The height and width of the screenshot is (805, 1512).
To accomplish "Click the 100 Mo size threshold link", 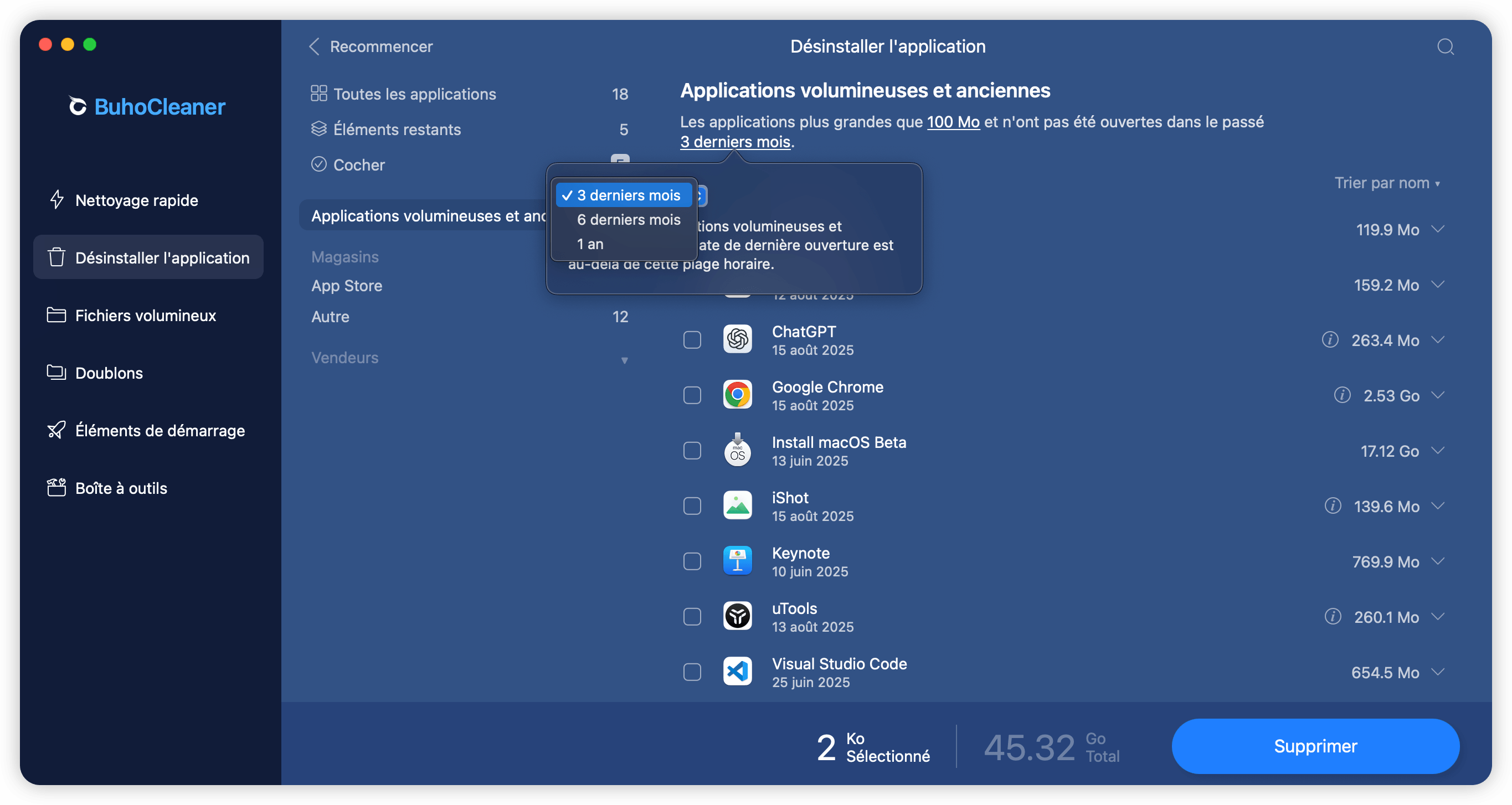I will pos(953,121).
